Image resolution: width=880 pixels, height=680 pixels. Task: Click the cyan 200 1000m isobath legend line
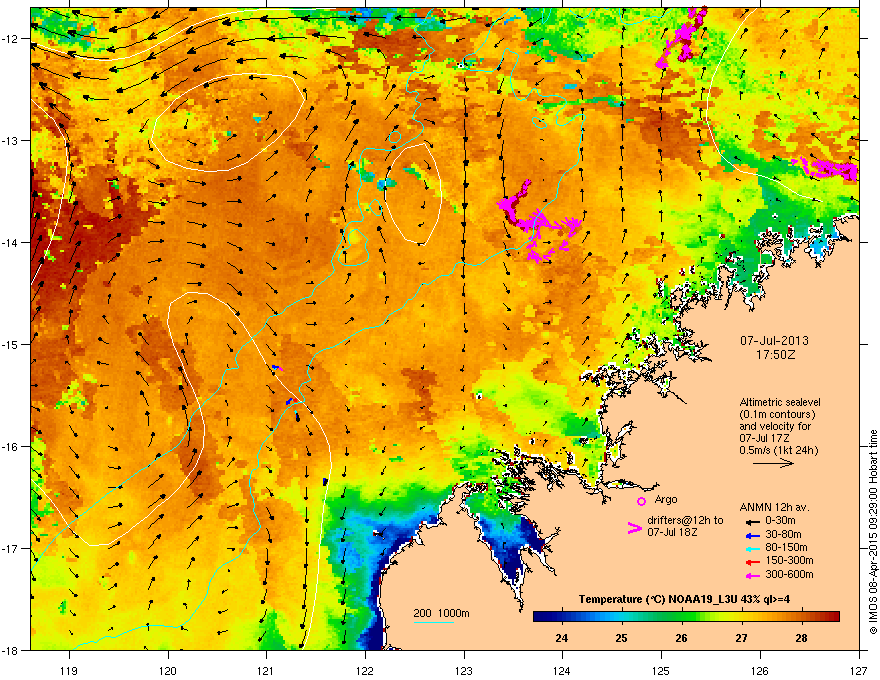433,622
